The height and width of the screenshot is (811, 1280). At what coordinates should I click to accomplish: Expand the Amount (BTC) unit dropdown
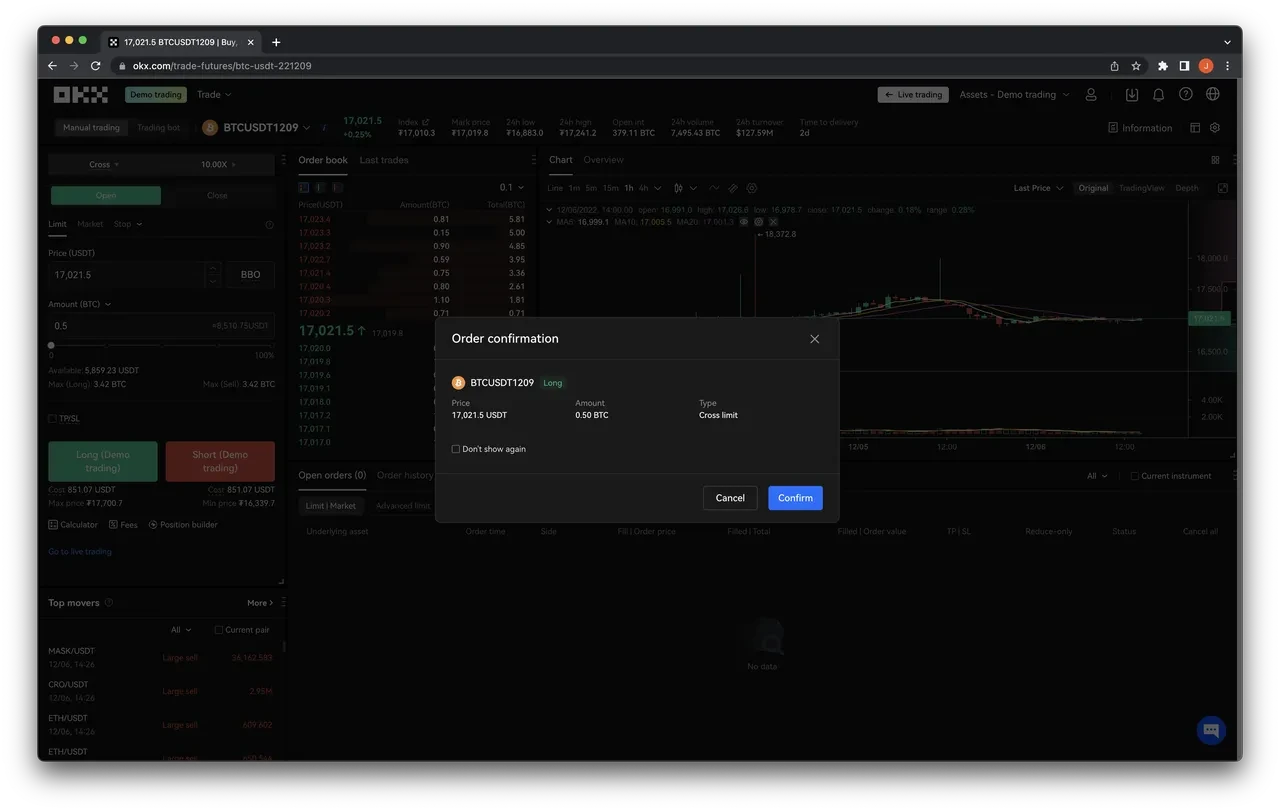(x=80, y=304)
